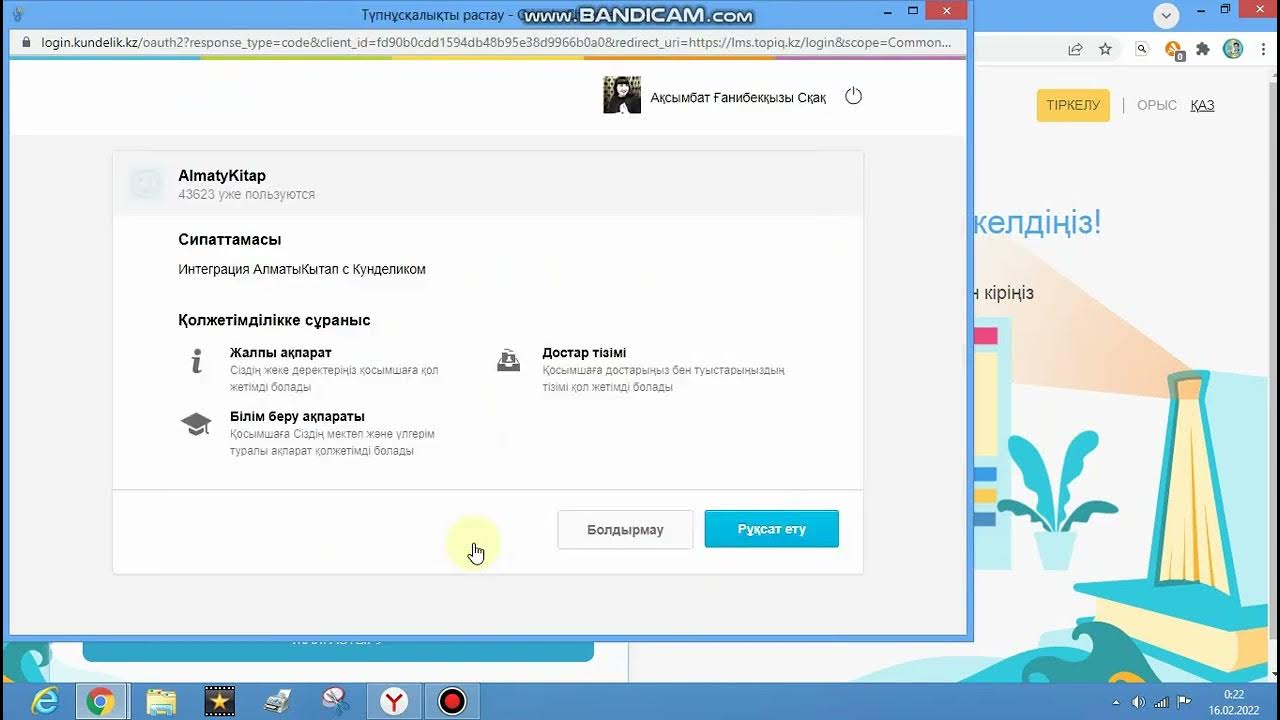Viewport: 1280px width, 720px height.
Task: Click the search extension icon in Chrome
Action: pyautogui.click(x=1143, y=49)
